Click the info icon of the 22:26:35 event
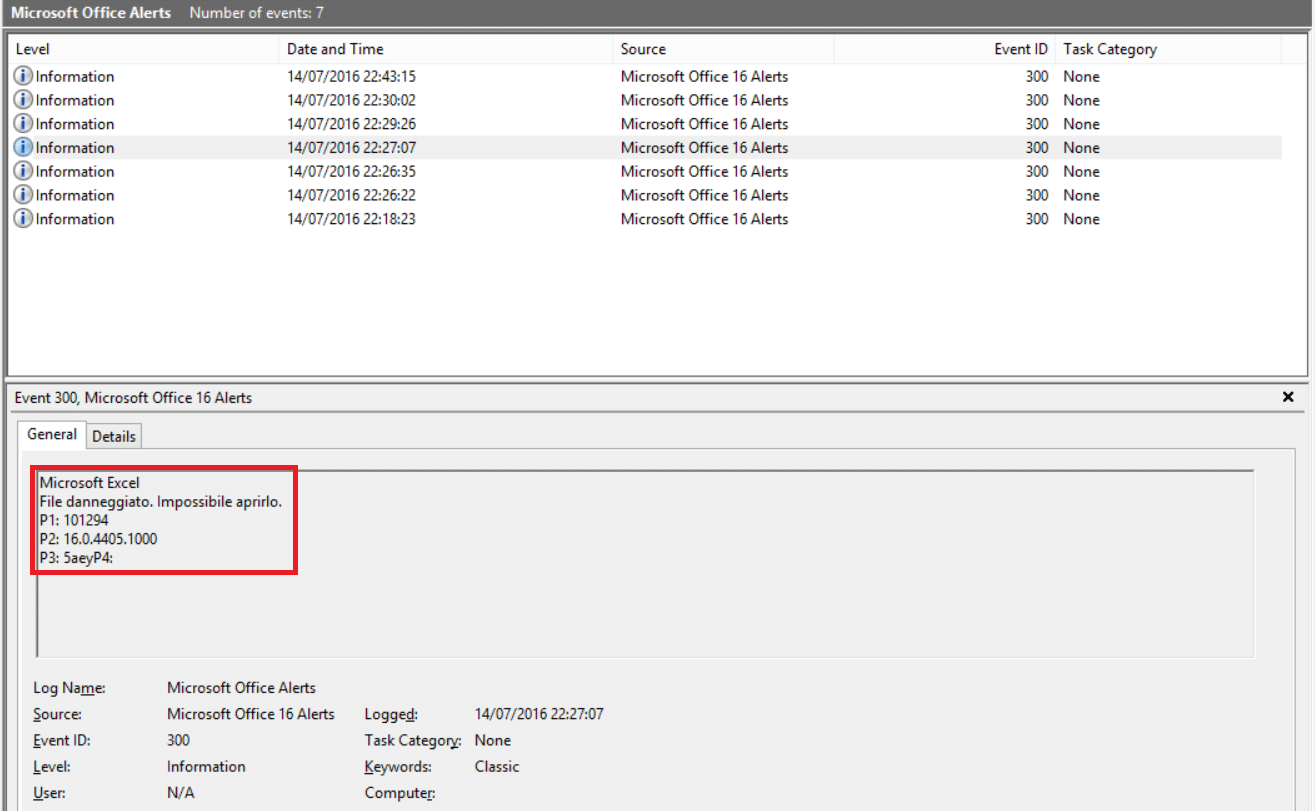The height and width of the screenshot is (811, 1315). coord(24,171)
